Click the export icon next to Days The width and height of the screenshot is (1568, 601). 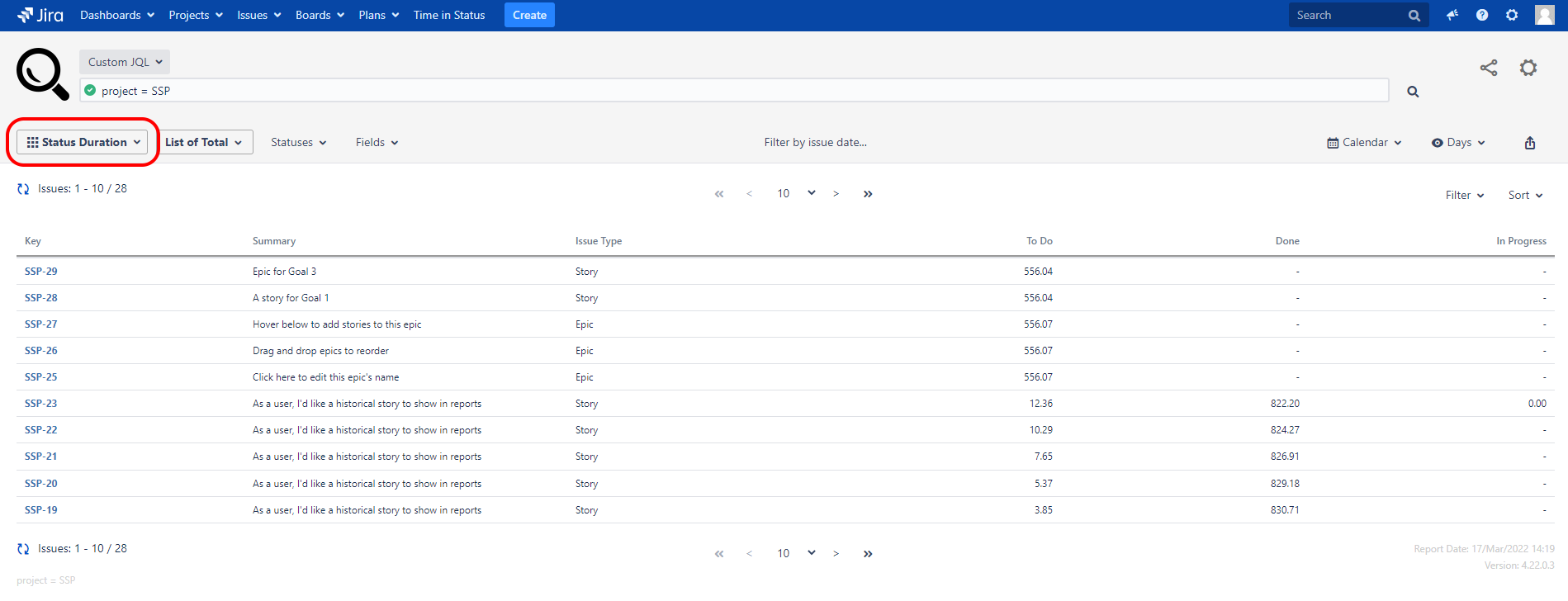(x=1529, y=143)
